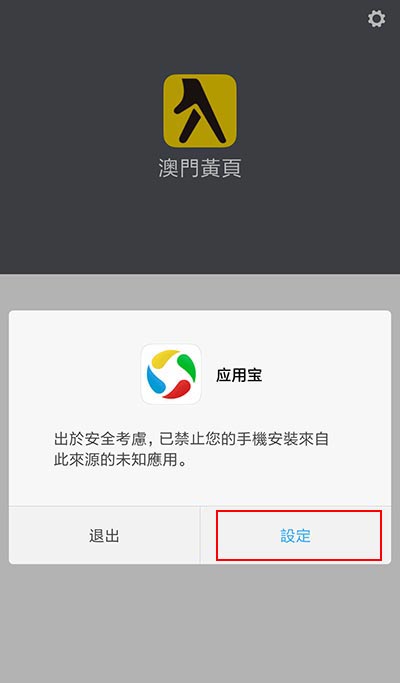Image resolution: width=400 pixels, height=683 pixels.
Task: Select the walking fingers Yellow Pages logo
Action: tap(200, 111)
